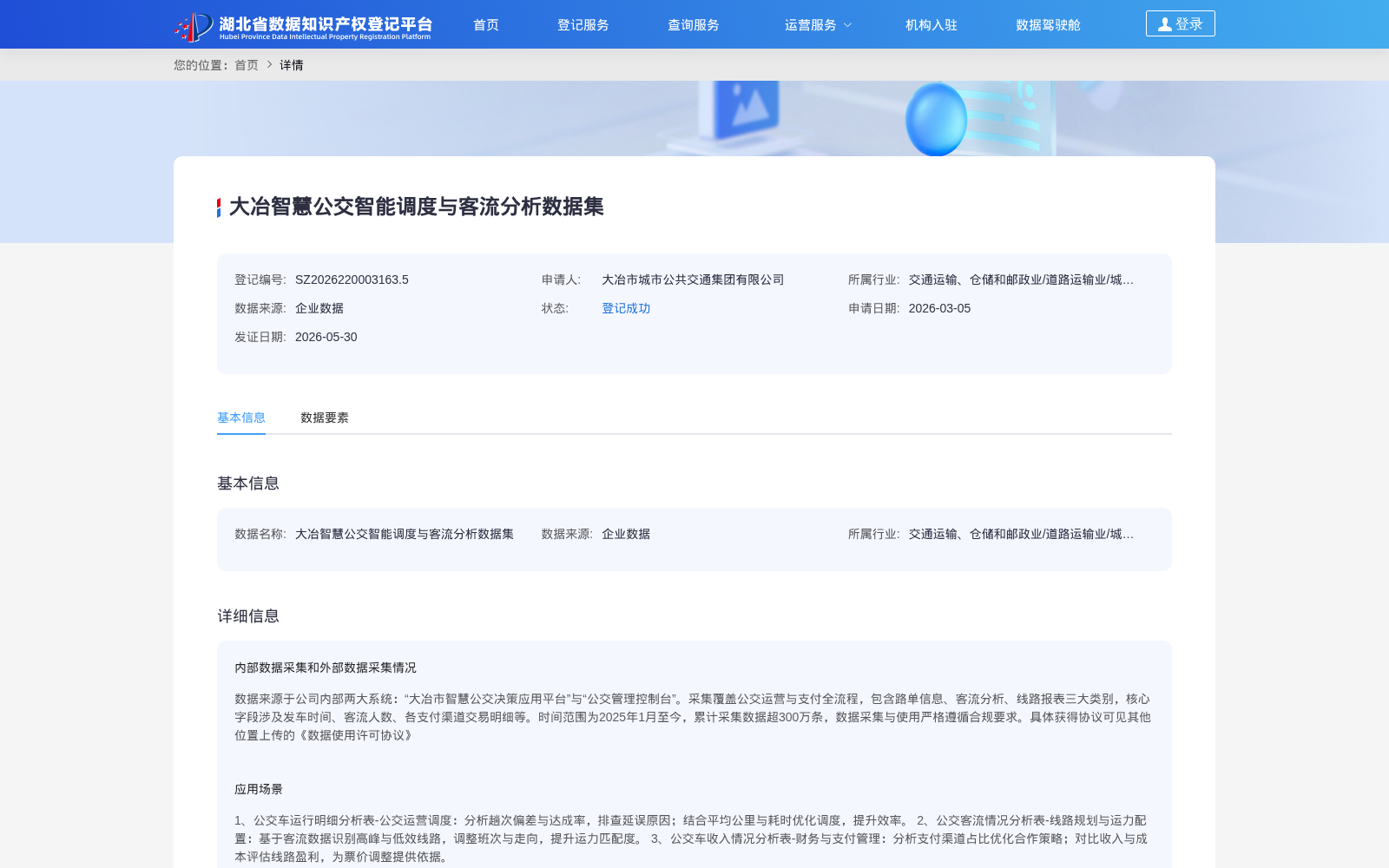
Task: Expand the 运营服务 dropdown chevron
Action: pos(848,25)
